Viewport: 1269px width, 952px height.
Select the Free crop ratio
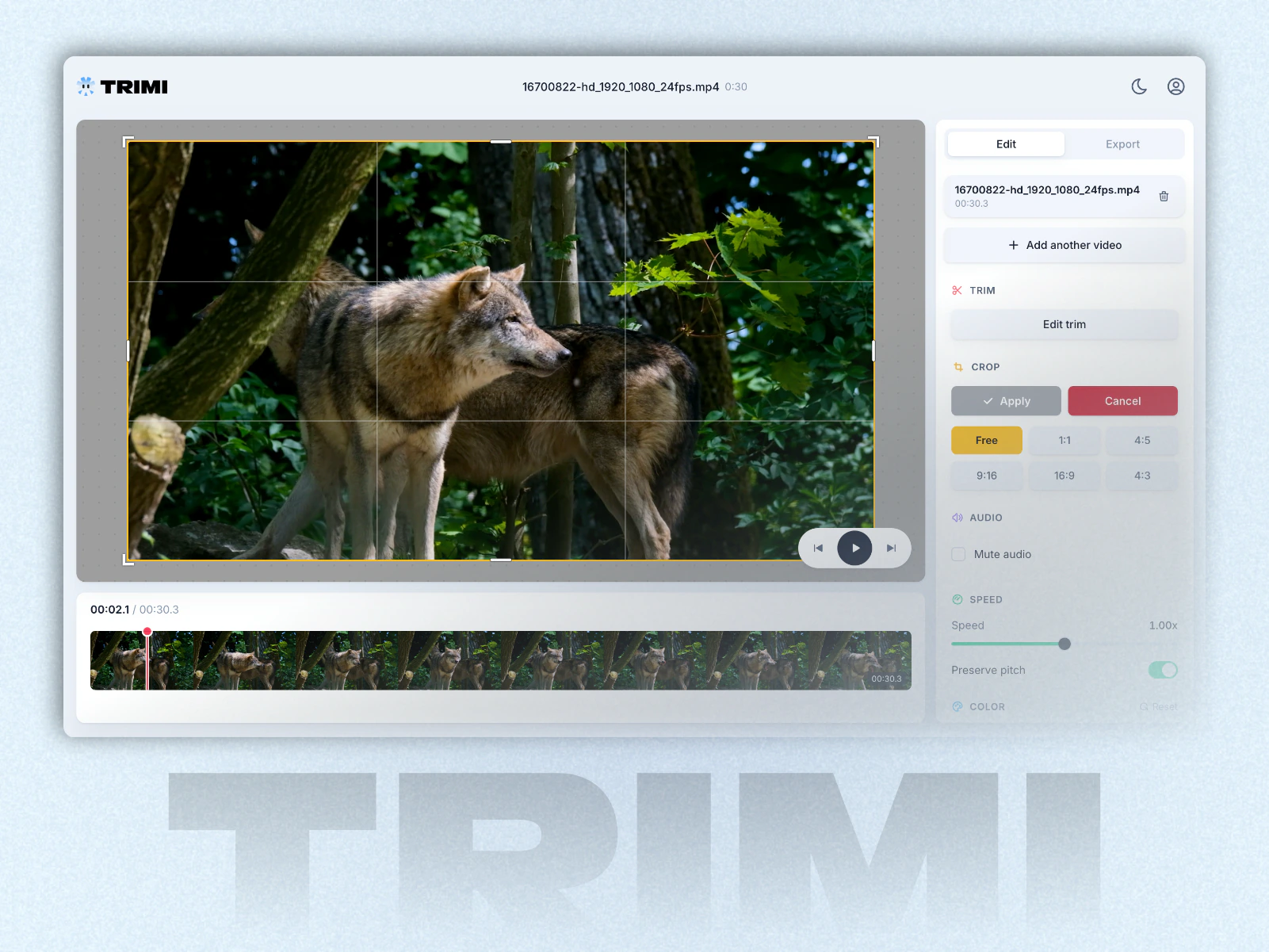[x=987, y=440]
